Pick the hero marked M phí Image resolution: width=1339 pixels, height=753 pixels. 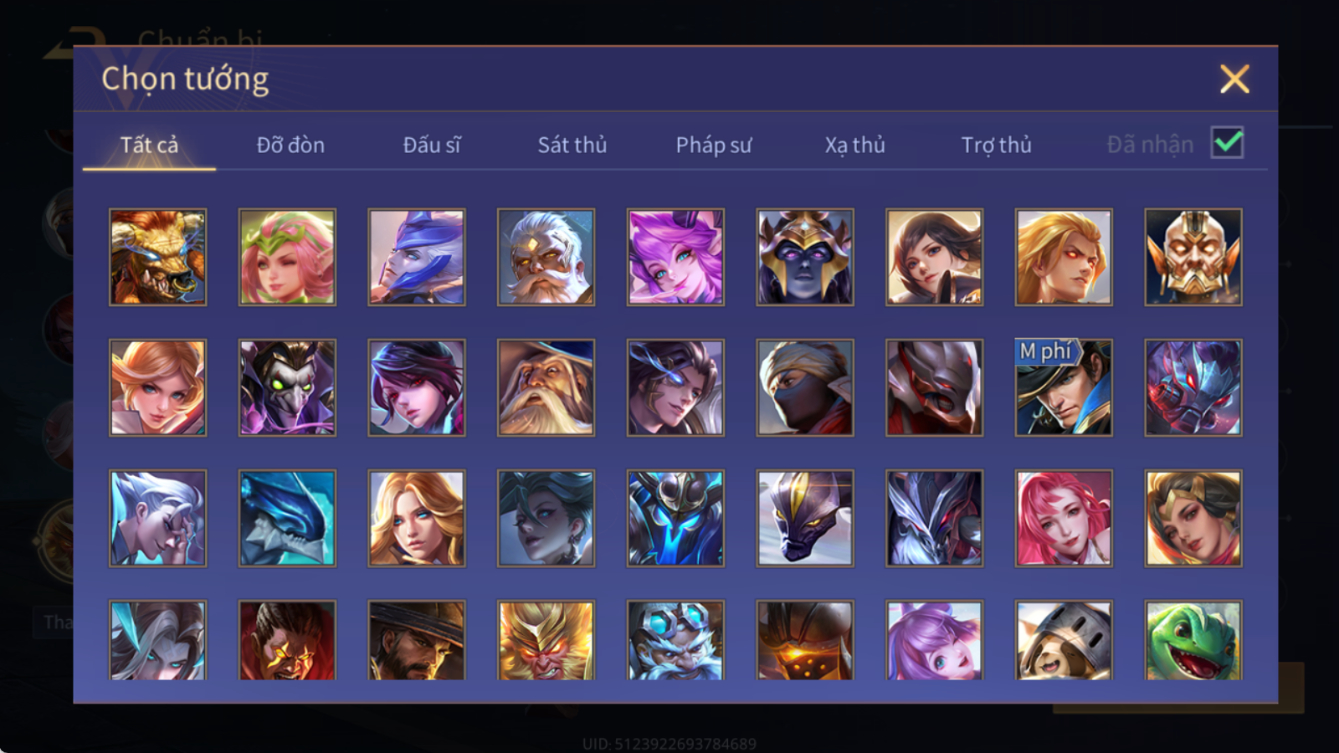(1064, 388)
